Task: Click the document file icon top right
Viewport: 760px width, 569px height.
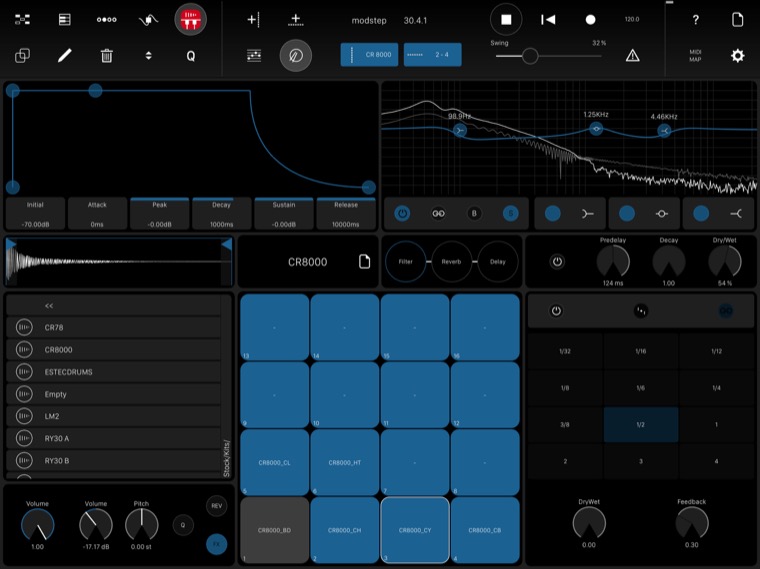Action: tap(738, 20)
